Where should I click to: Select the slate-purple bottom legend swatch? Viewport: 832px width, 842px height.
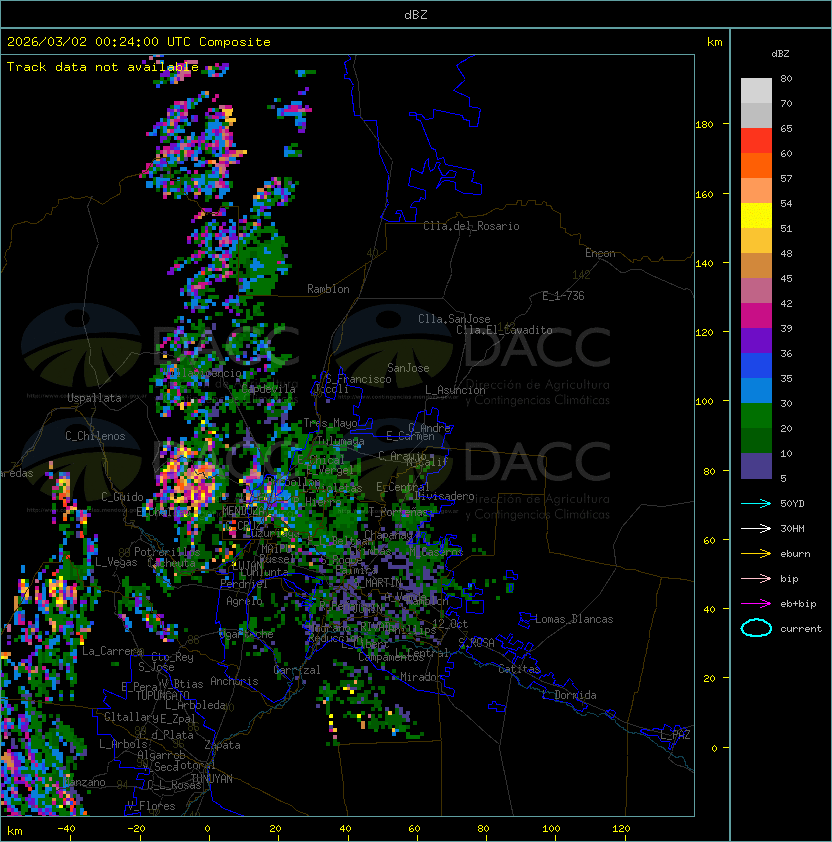(x=756, y=466)
